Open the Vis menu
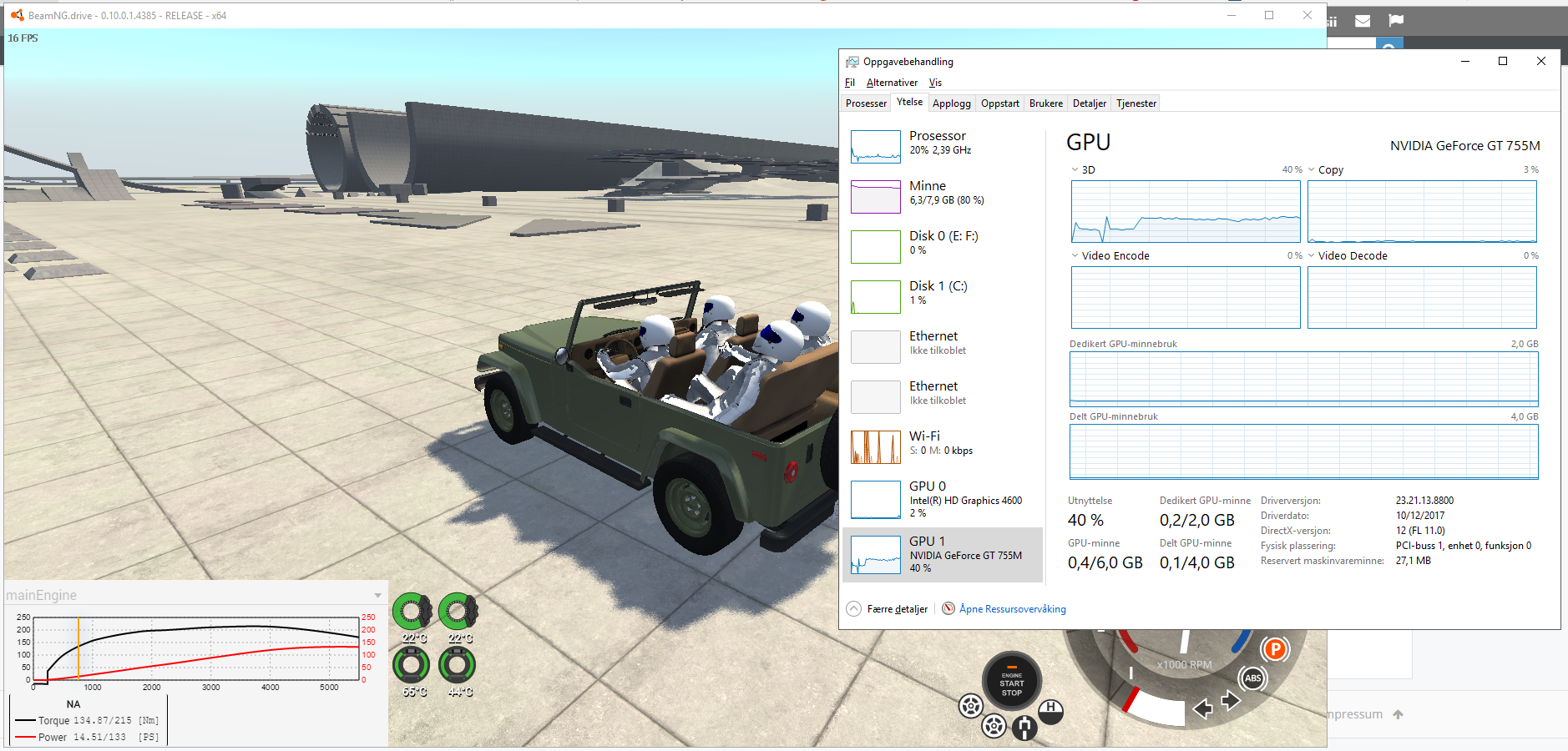This screenshot has width=1568, height=751. point(935,83)
